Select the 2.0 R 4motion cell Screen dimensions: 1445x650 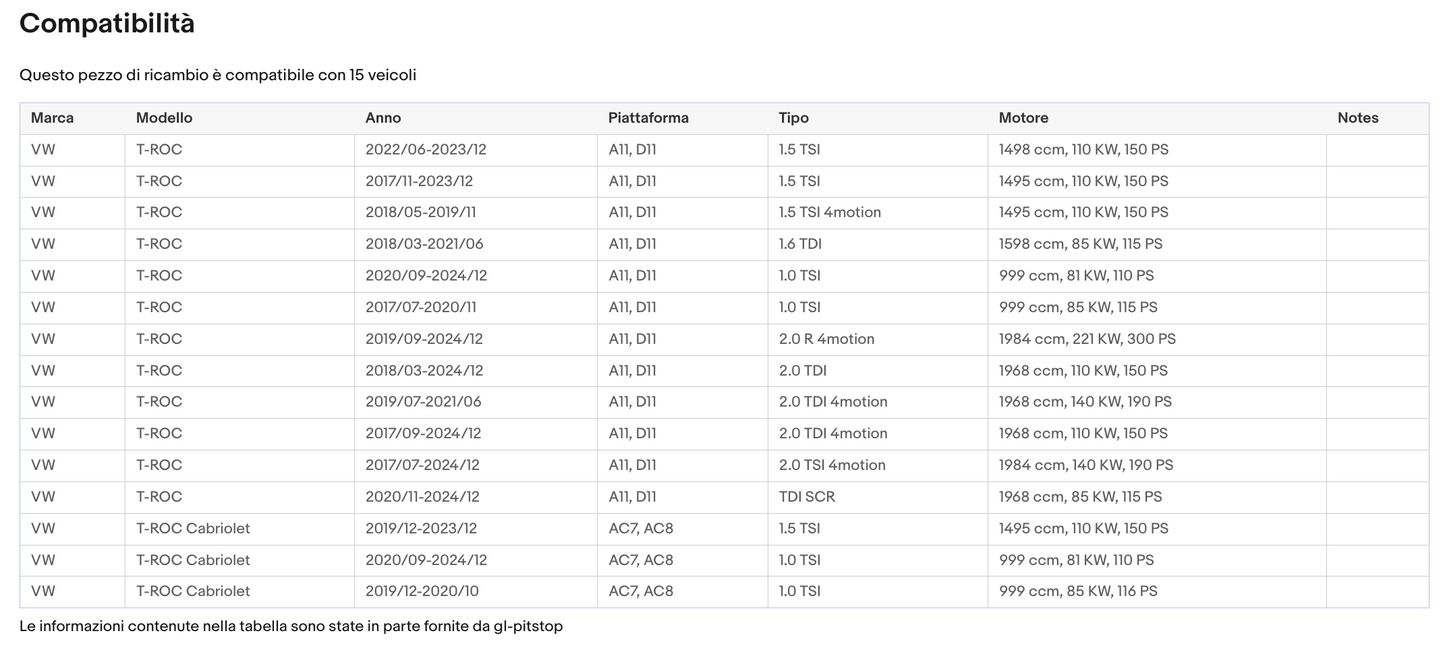tap(826, 339)
